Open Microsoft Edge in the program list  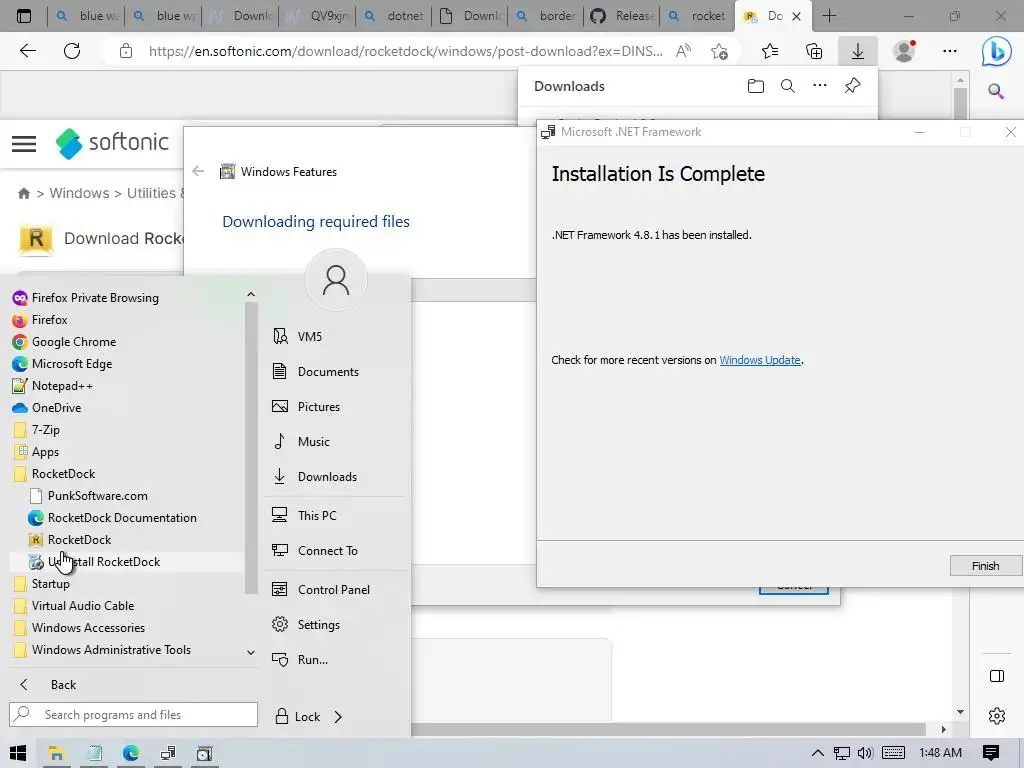tap(62, 364)
